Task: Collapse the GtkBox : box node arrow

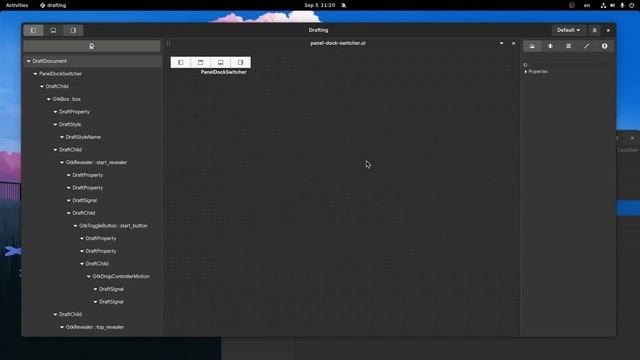Action: pyautogui.click(x=49, y=99)
